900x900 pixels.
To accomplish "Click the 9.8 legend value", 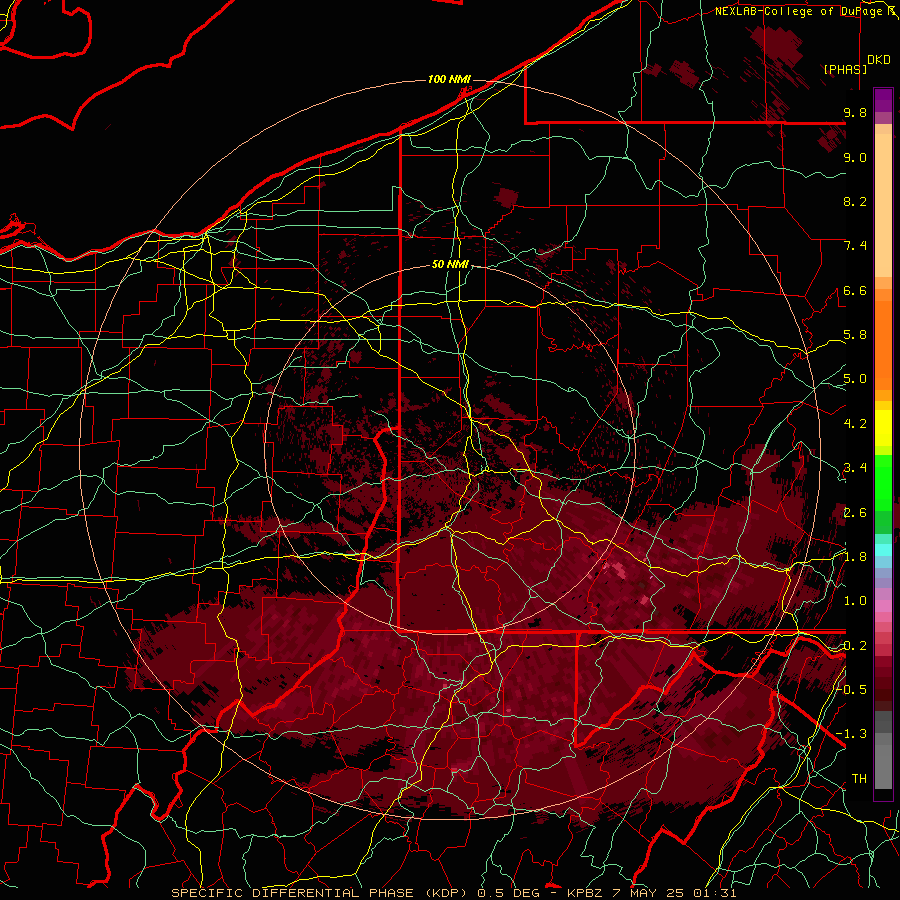I will (x=855, y=112).
